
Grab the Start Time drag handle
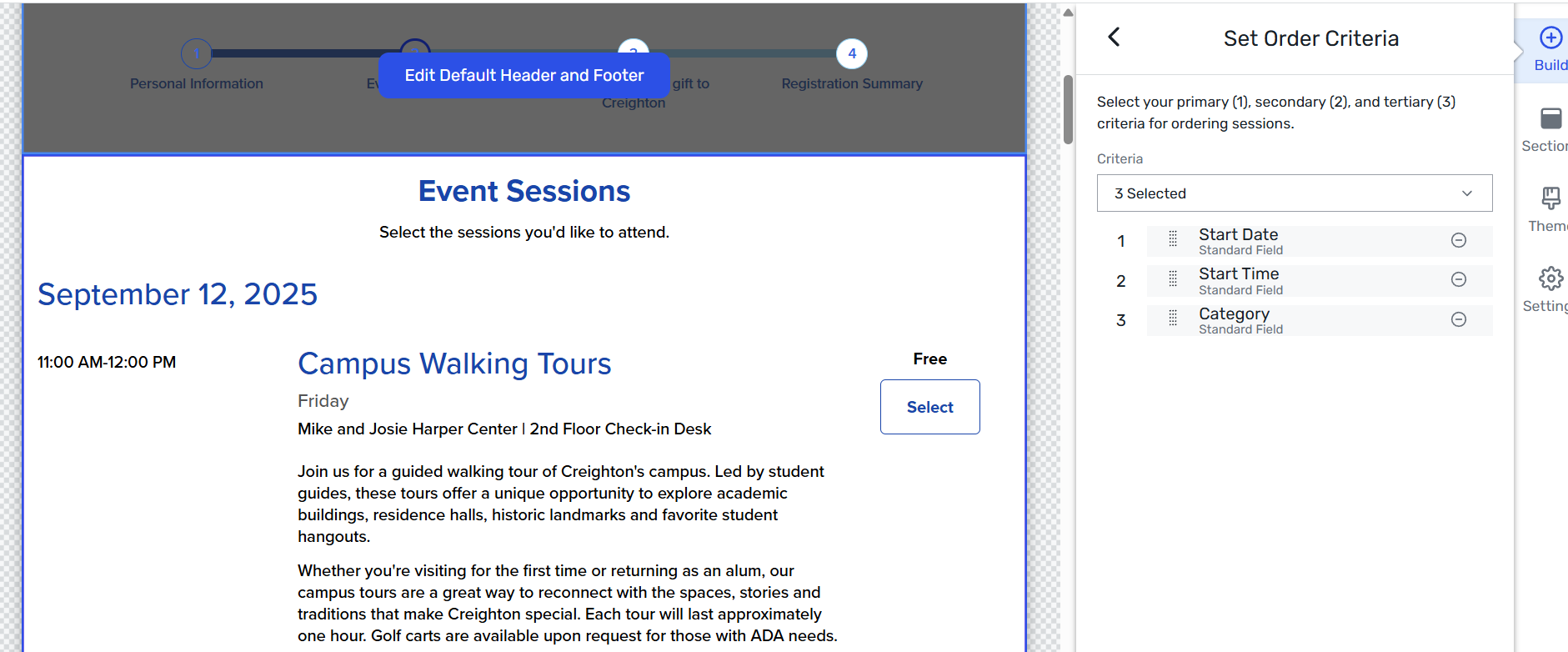[x=1173, y=279]
